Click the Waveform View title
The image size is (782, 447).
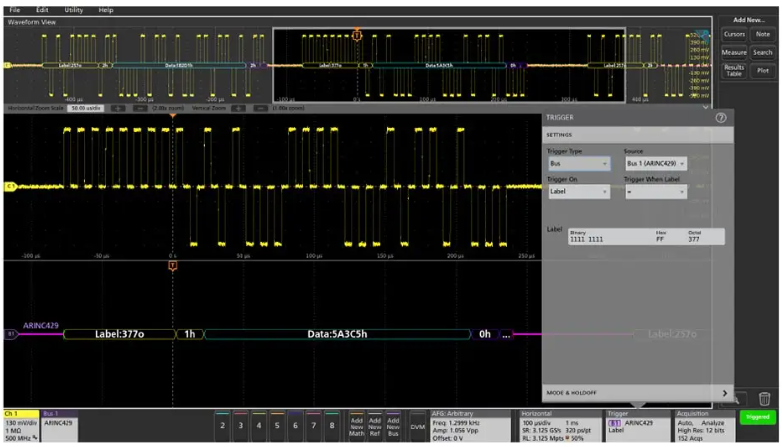click(32, 22)
